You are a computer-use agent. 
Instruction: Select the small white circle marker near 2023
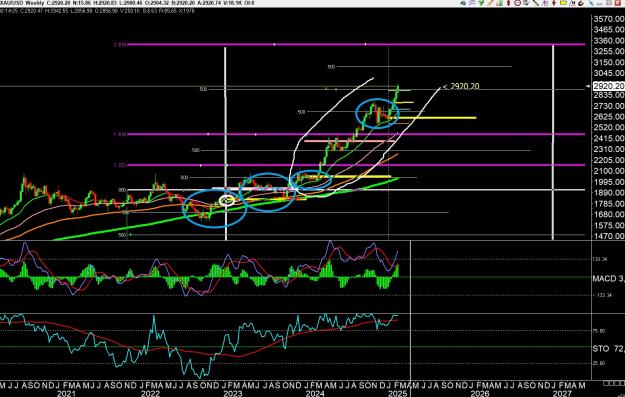click(227, 200)
